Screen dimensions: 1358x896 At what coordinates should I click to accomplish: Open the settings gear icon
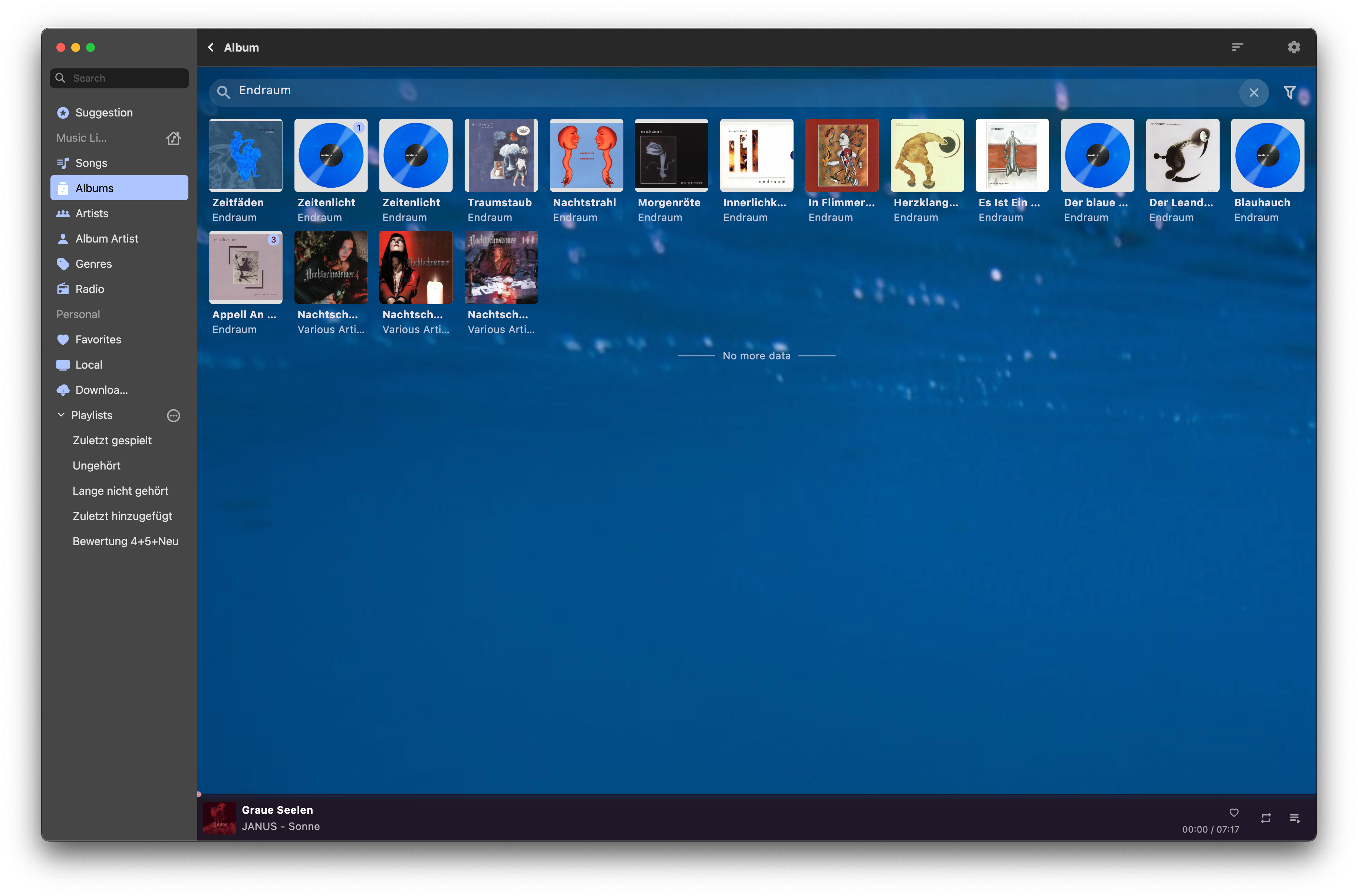(x=1294, y=47)
